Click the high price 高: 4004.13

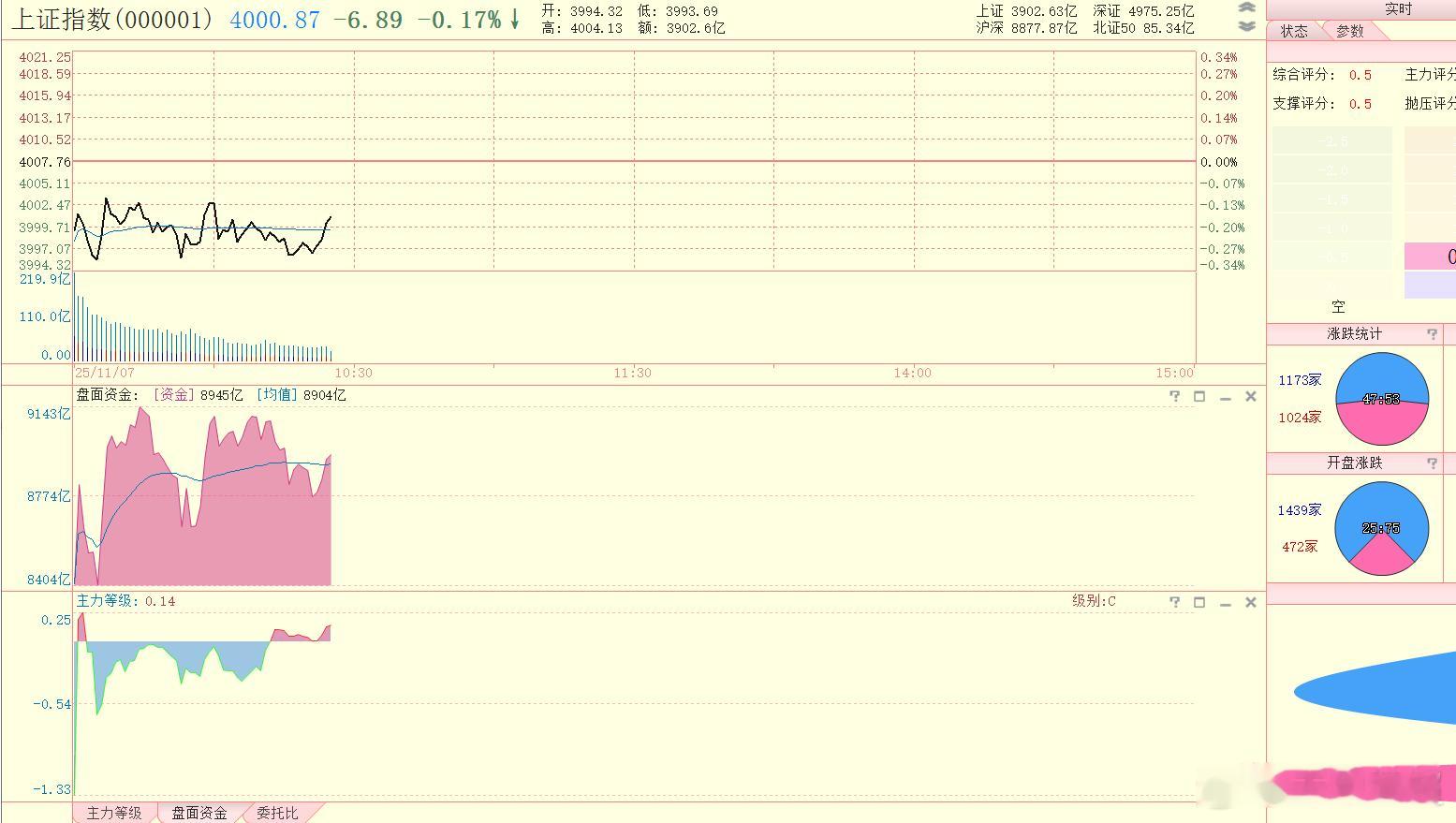tap(582, 28)
